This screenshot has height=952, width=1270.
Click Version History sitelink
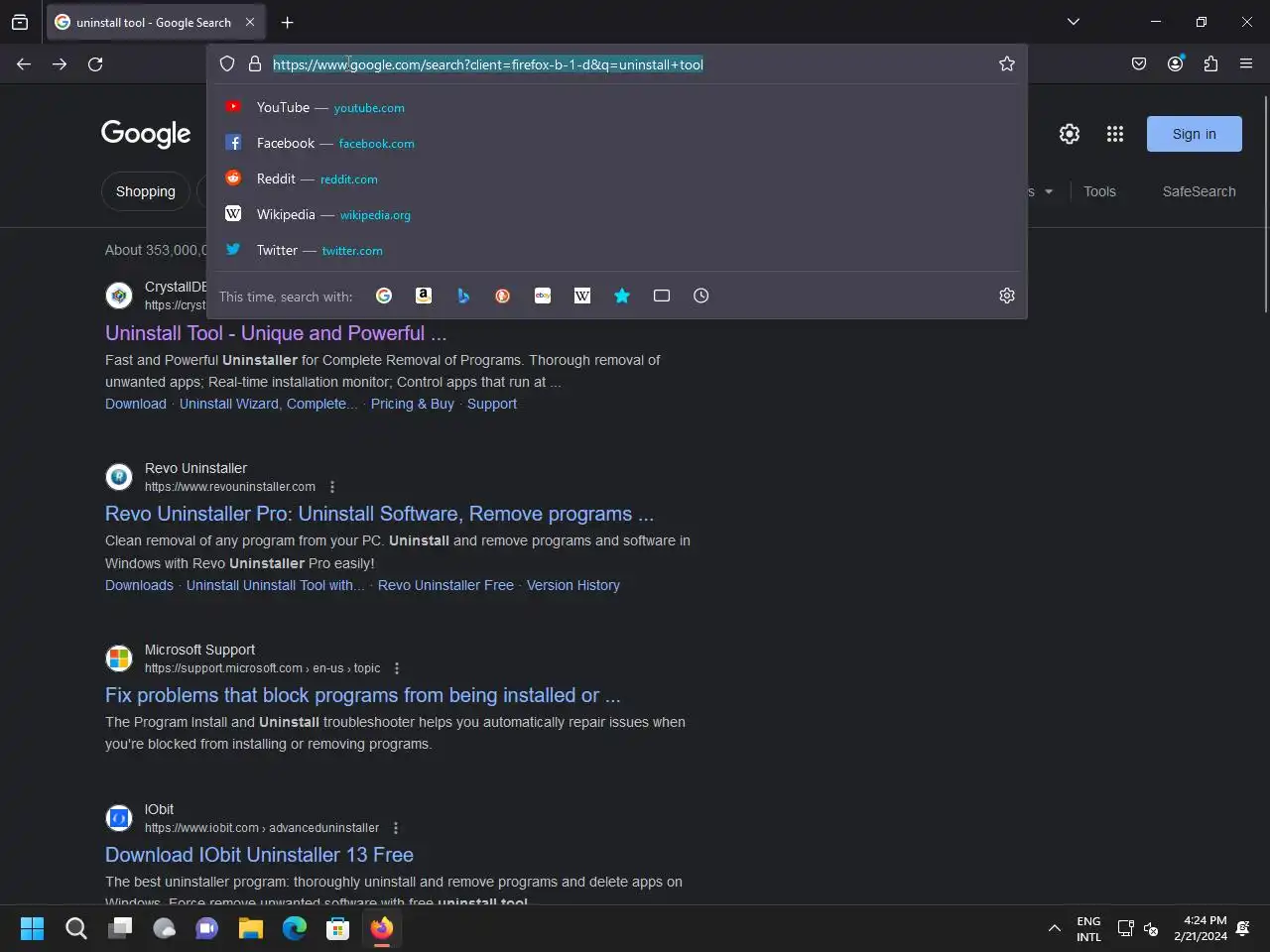pos(573,585)
